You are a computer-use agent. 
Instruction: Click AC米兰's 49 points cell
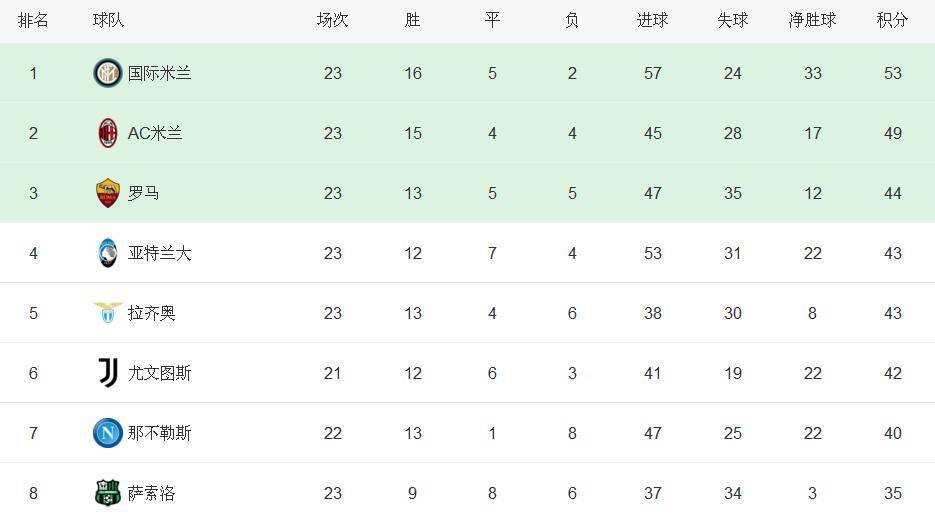click(893, 133)
